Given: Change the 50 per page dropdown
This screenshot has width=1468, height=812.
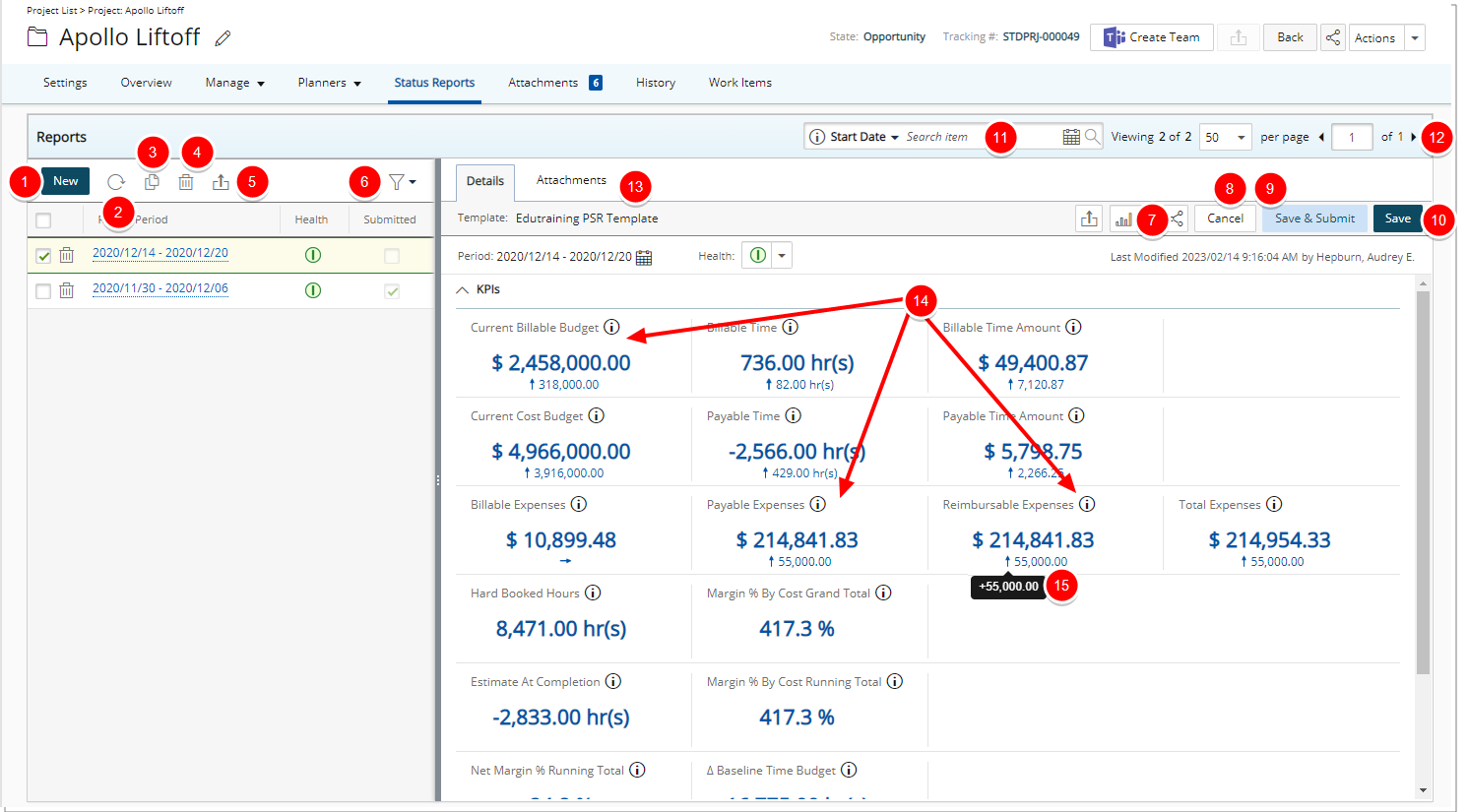Looking at the screenshot, I should coord(1226,137).
